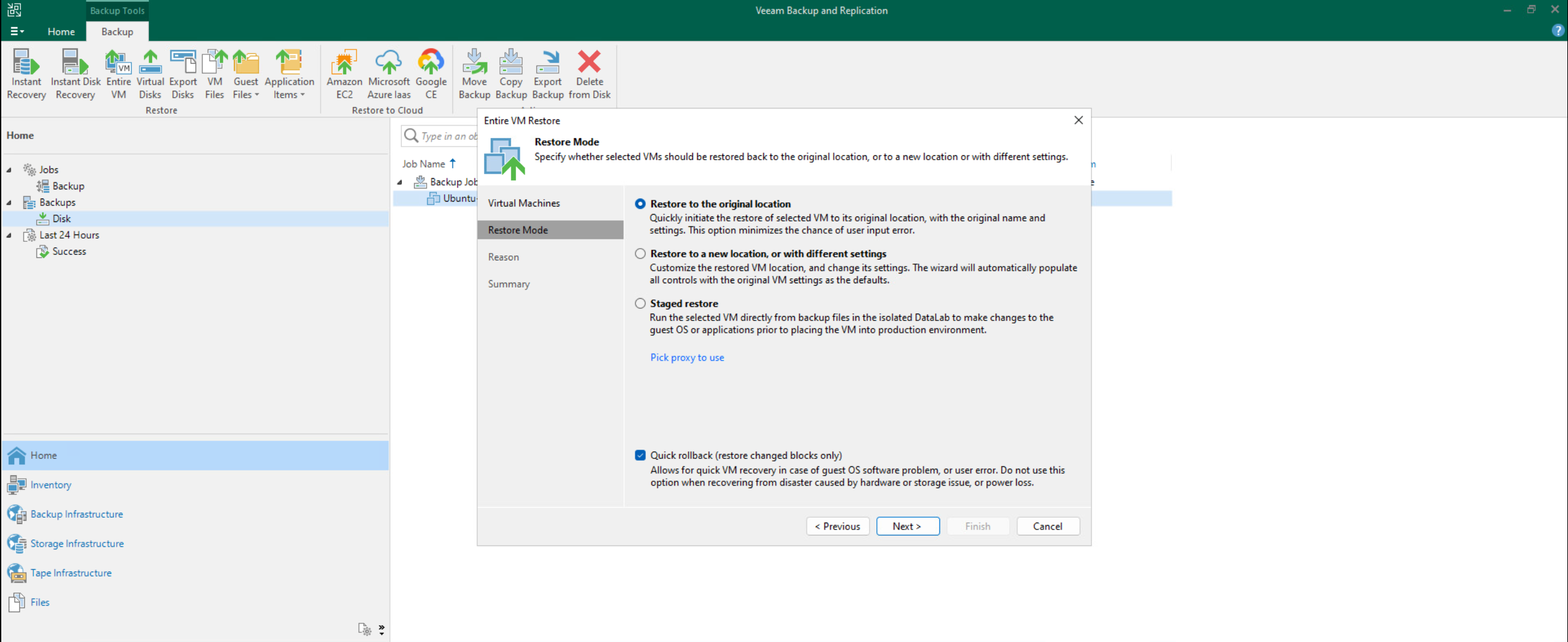This screenshot has height=642, width=1568.
Task: Open Tape Infrastructure view
Action: (x=71, y=573)
